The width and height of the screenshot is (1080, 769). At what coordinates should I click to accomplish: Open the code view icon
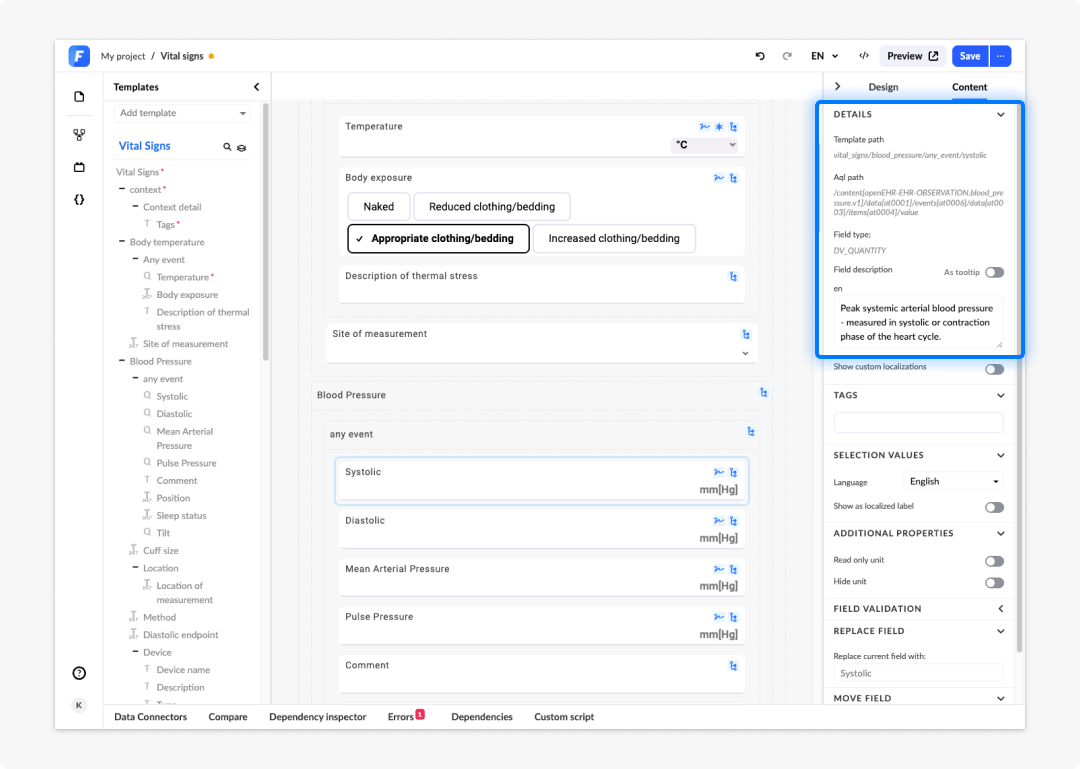click(864, 56)
